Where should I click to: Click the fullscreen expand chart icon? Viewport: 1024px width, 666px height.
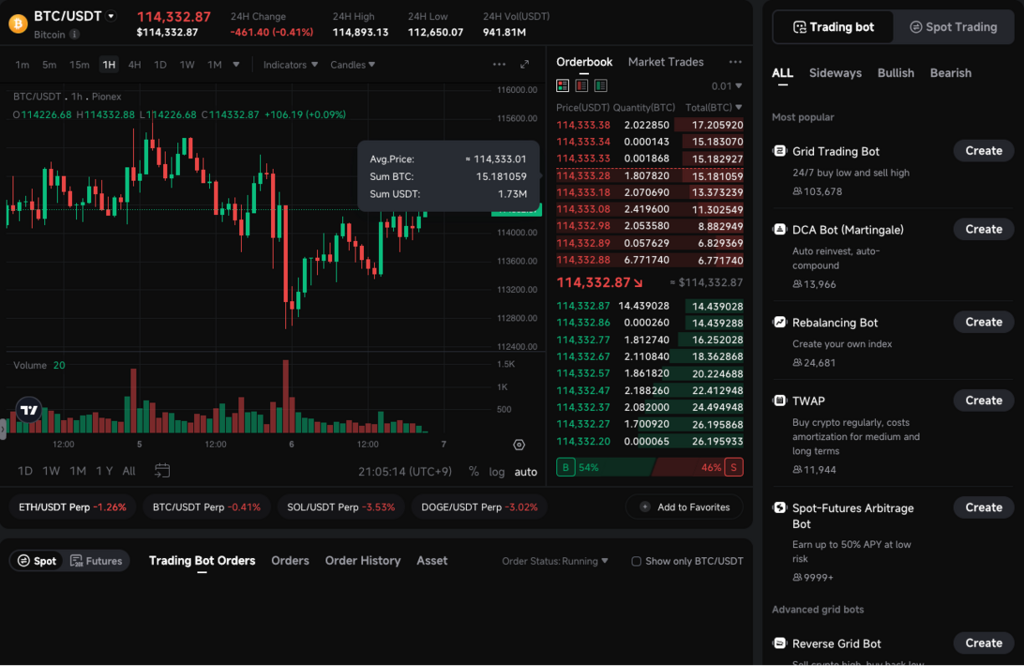pos(525,65)
